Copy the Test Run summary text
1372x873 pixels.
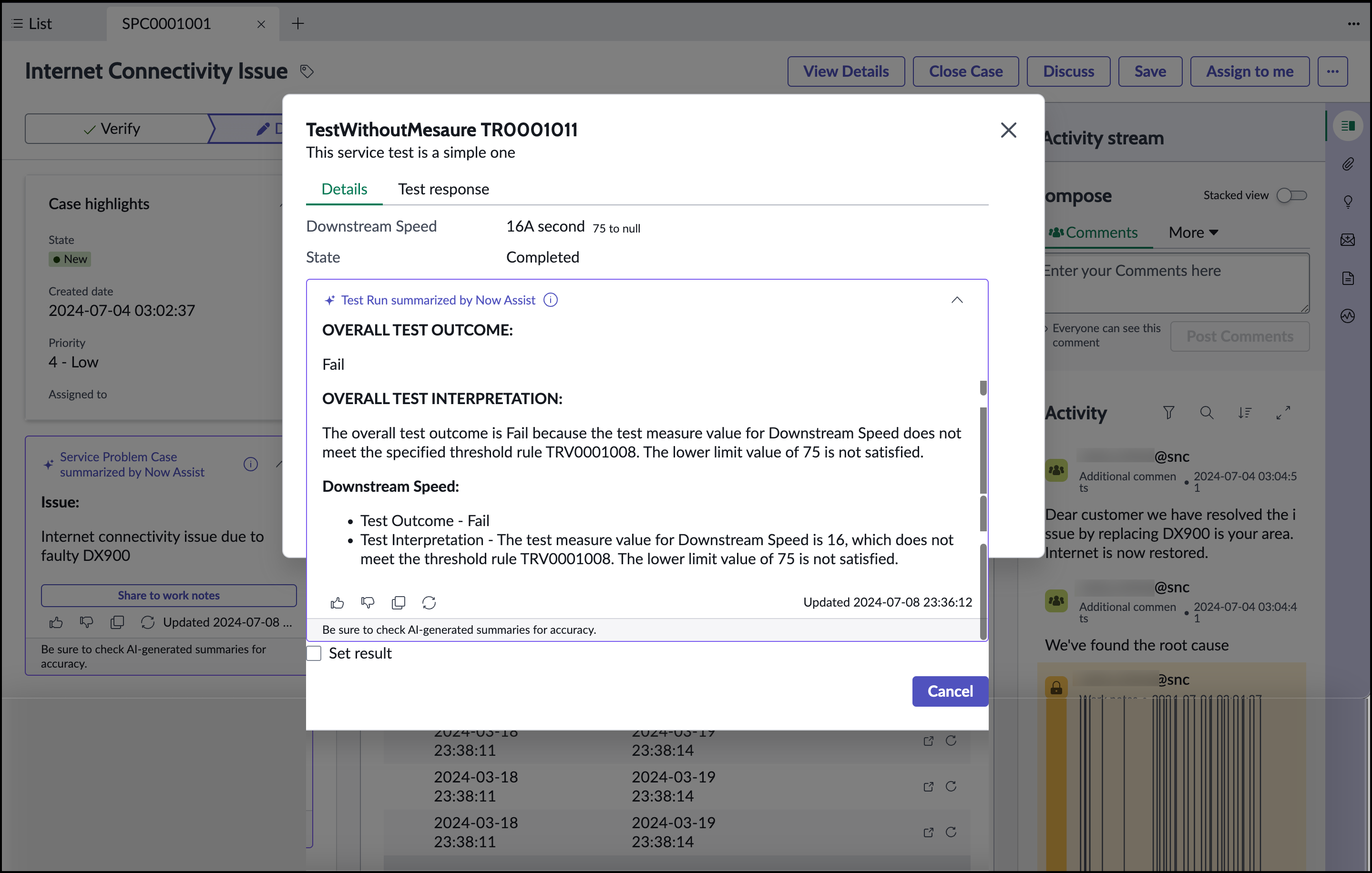tap(399, 602)
